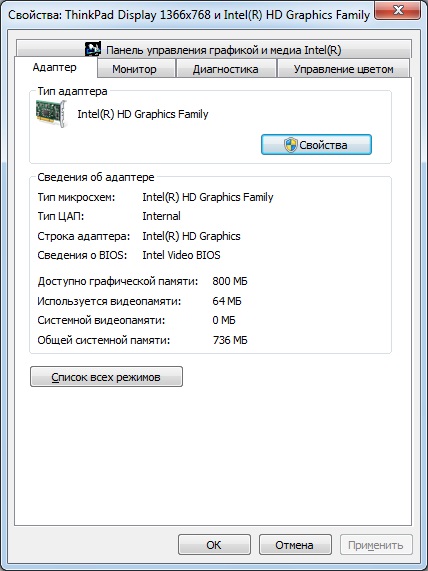Confirm with the OK button

point(214,545)
